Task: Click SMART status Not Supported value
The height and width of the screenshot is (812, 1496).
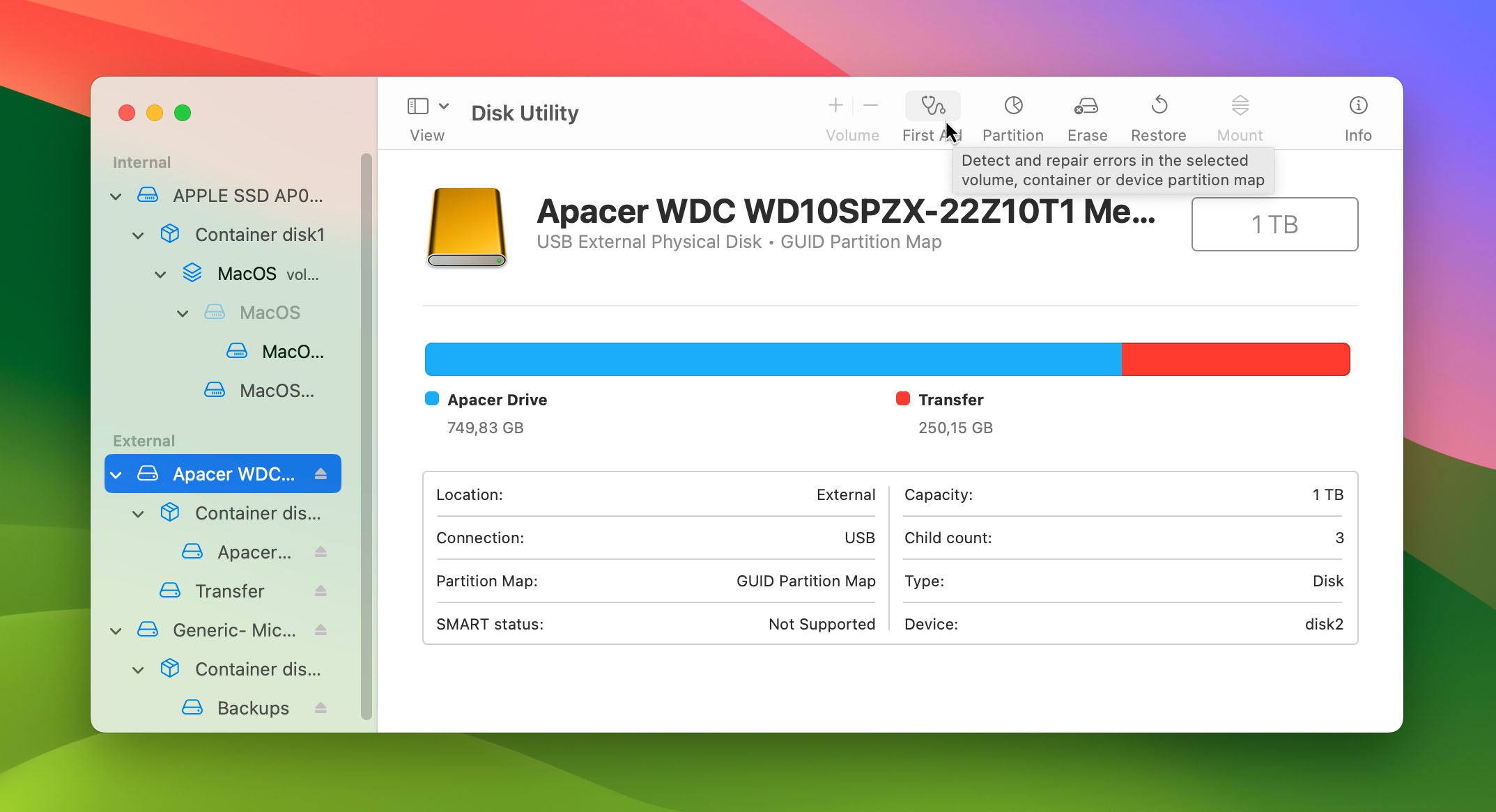Action: (822, 624)
